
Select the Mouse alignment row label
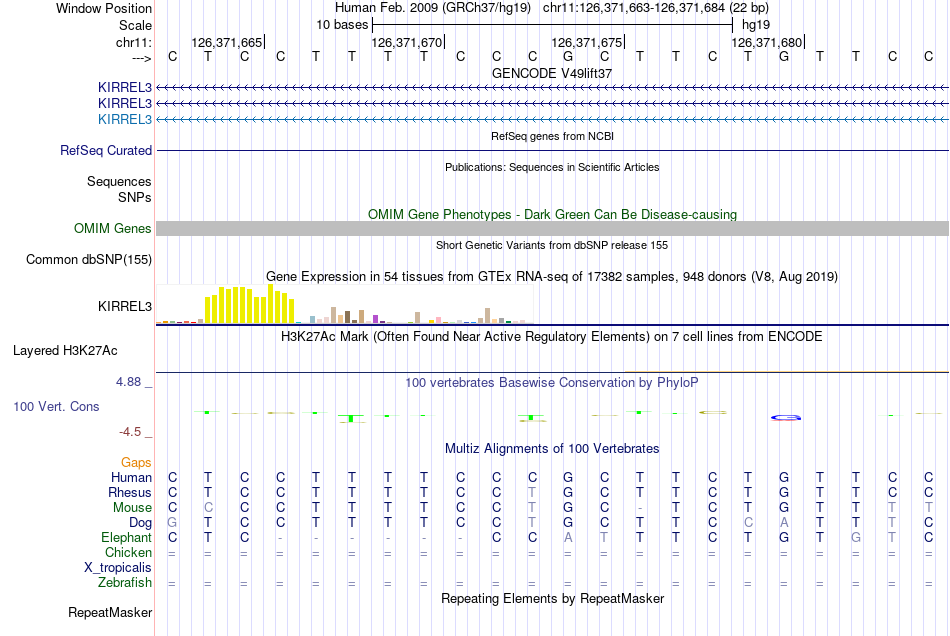click(133, 508)
